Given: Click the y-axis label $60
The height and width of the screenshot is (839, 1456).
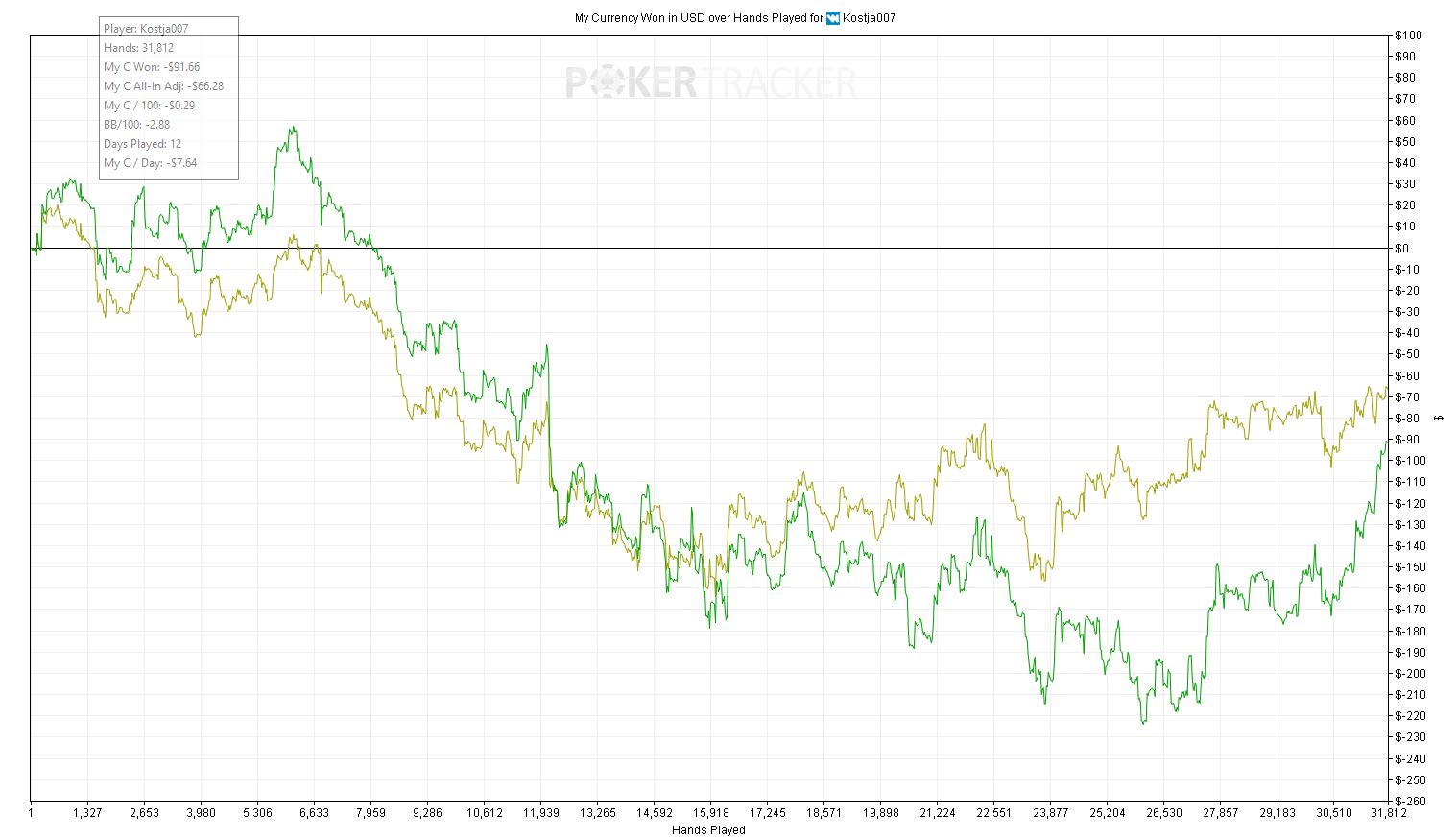Looking at the screenshot, I should (x=1406, y=121).
